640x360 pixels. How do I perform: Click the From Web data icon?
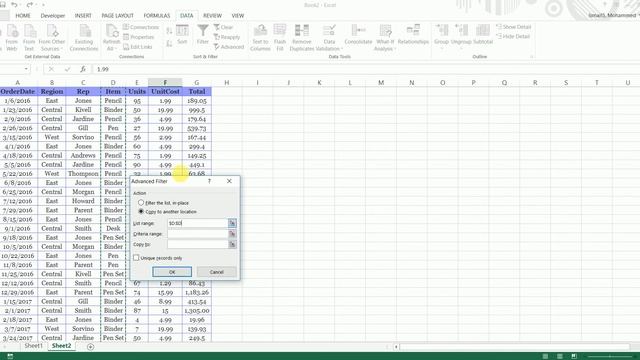[11, 38]
